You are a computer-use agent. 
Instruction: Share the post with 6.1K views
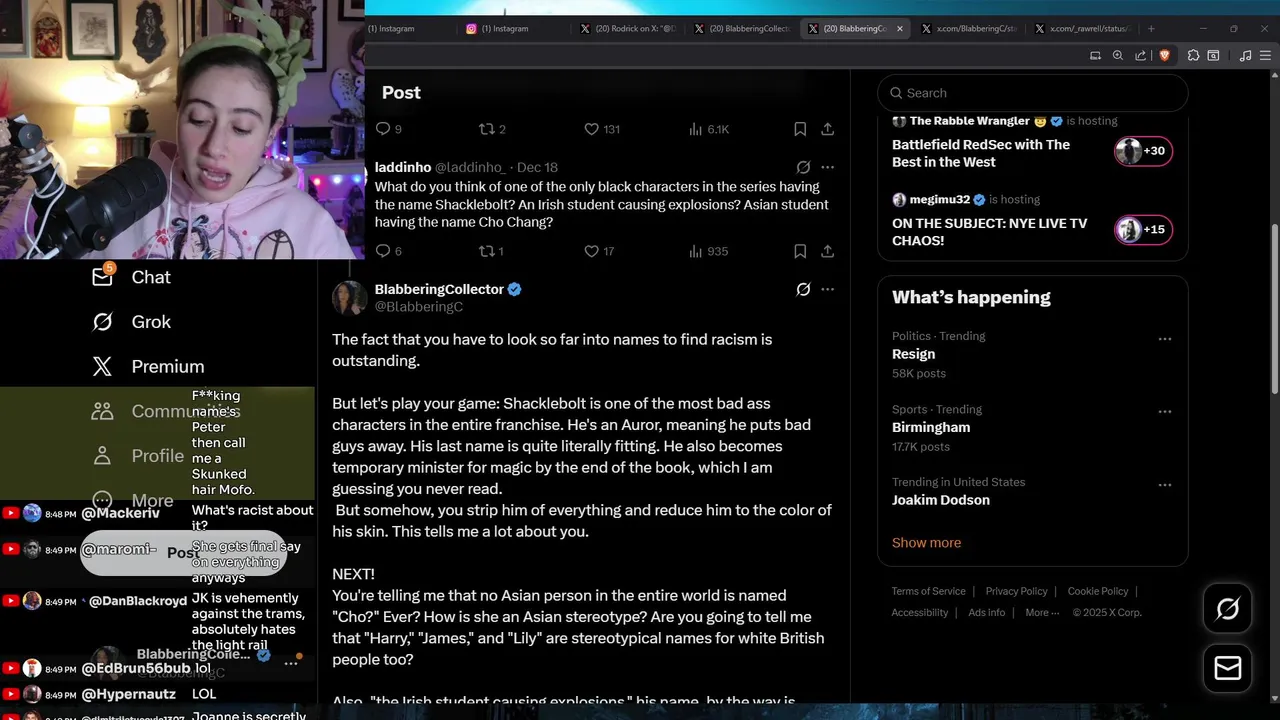pyautogui.click(x=828, y=129)
